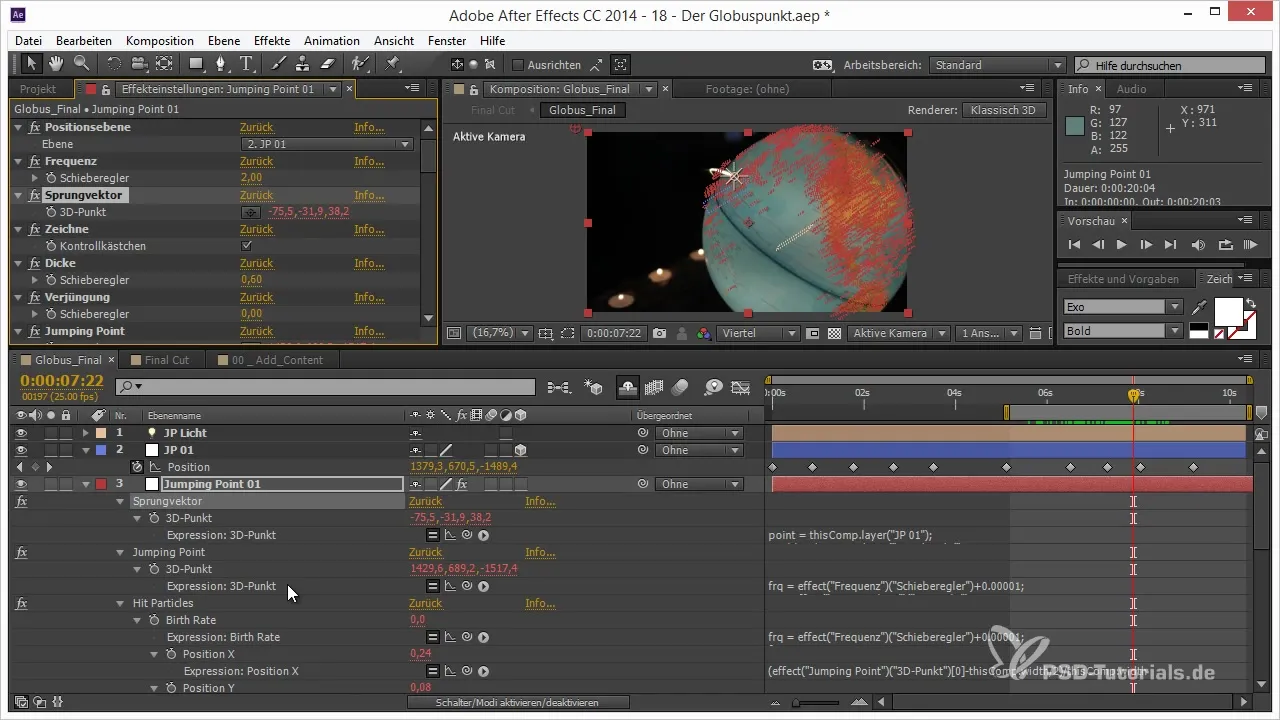Image resolution: width=1280 pixels, height=720 pixels.
Task: Hide the Jumping Point 01 layer
Action: [x=20, y=484]
